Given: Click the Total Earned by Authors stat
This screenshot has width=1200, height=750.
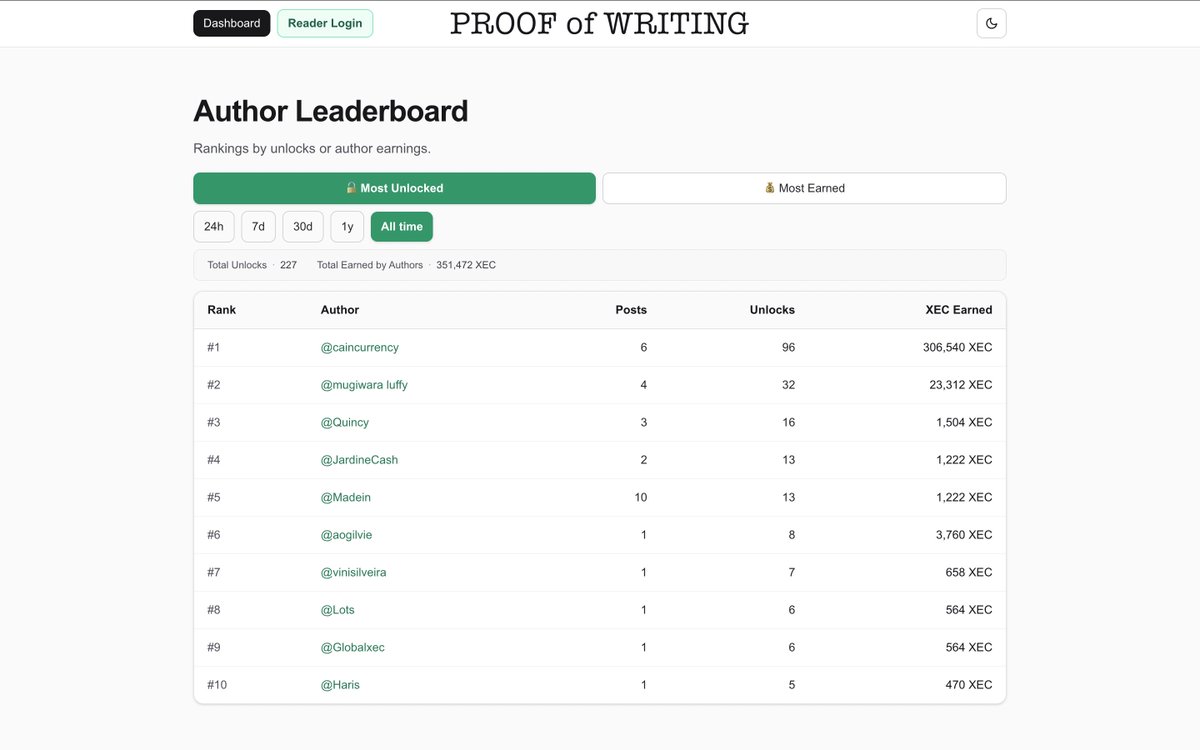Looking at the screenshot, I should pos(406,265).
